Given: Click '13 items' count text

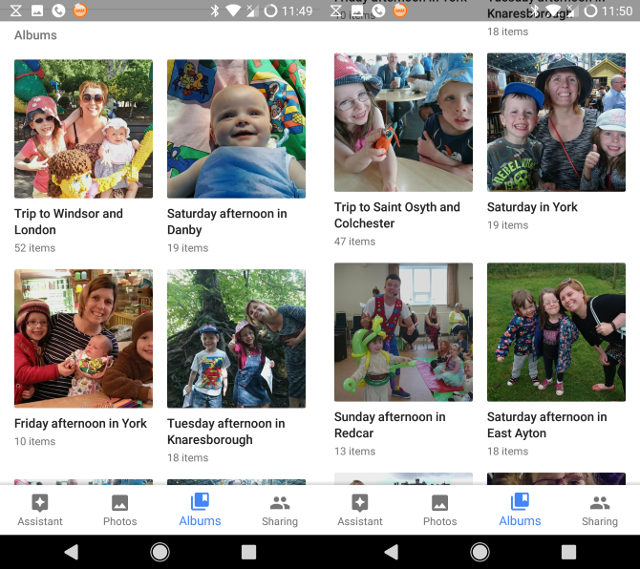Looking at the screenshot, I should pyautogui.click(x=355, y=451).
